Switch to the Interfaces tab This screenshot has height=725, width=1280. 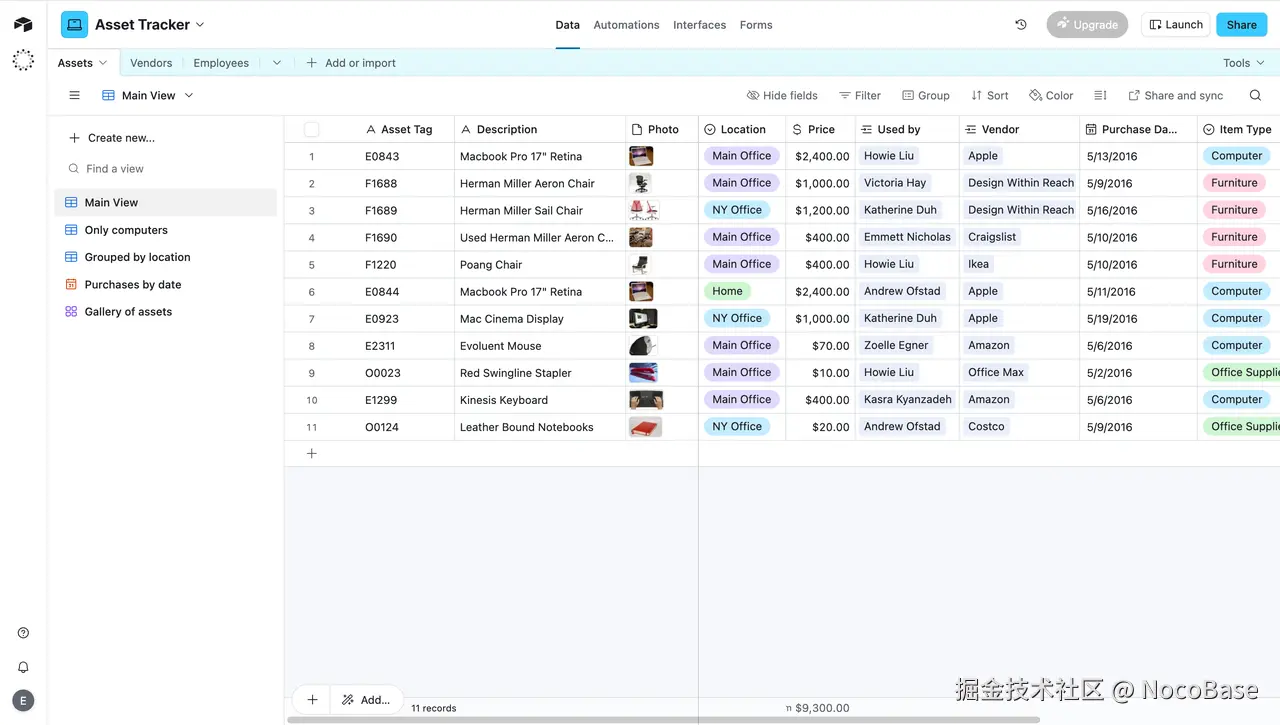(x=699, y=25)
